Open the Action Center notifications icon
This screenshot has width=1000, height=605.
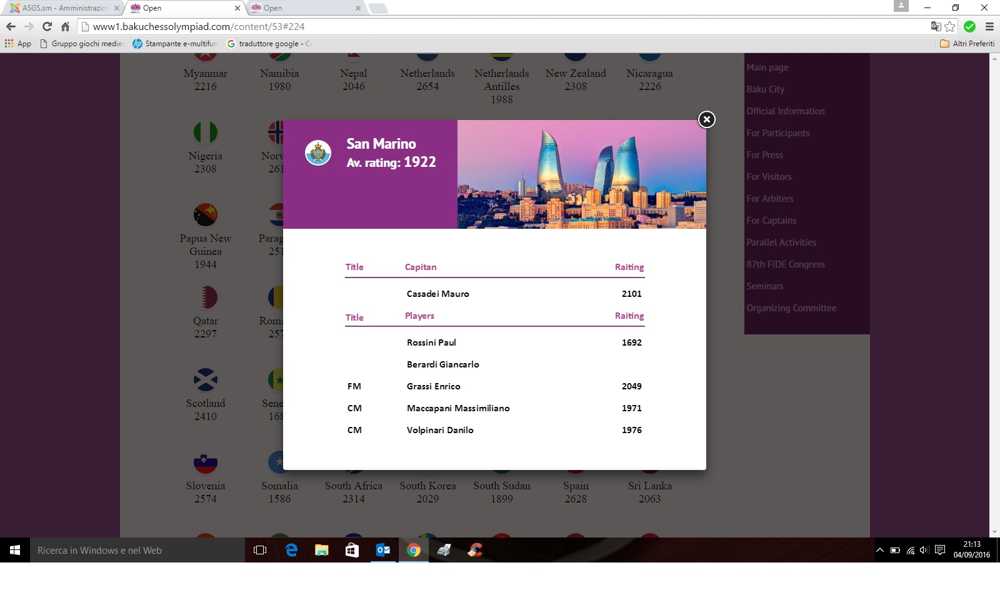click(x=939, y=550)
